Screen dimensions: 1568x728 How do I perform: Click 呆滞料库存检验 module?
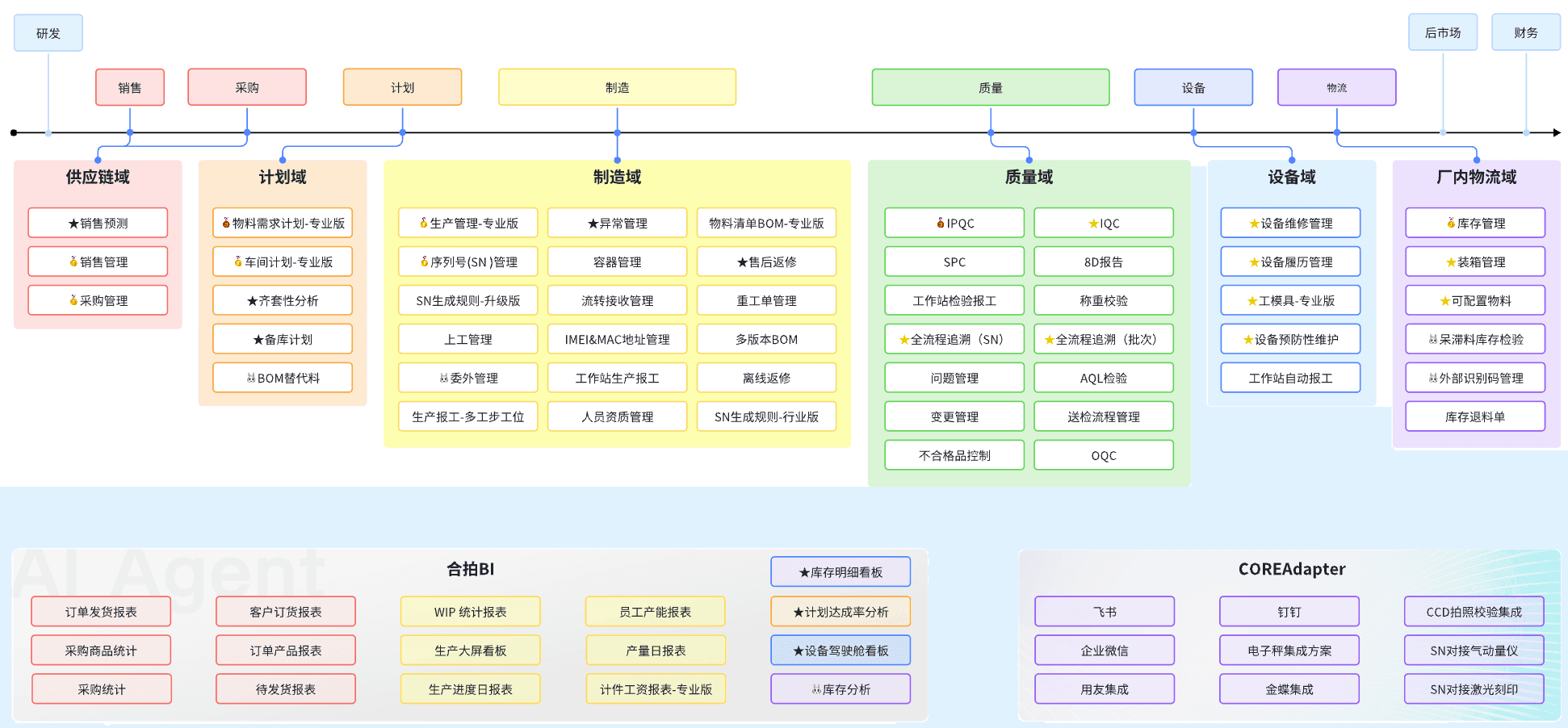tap(1475, 339)
